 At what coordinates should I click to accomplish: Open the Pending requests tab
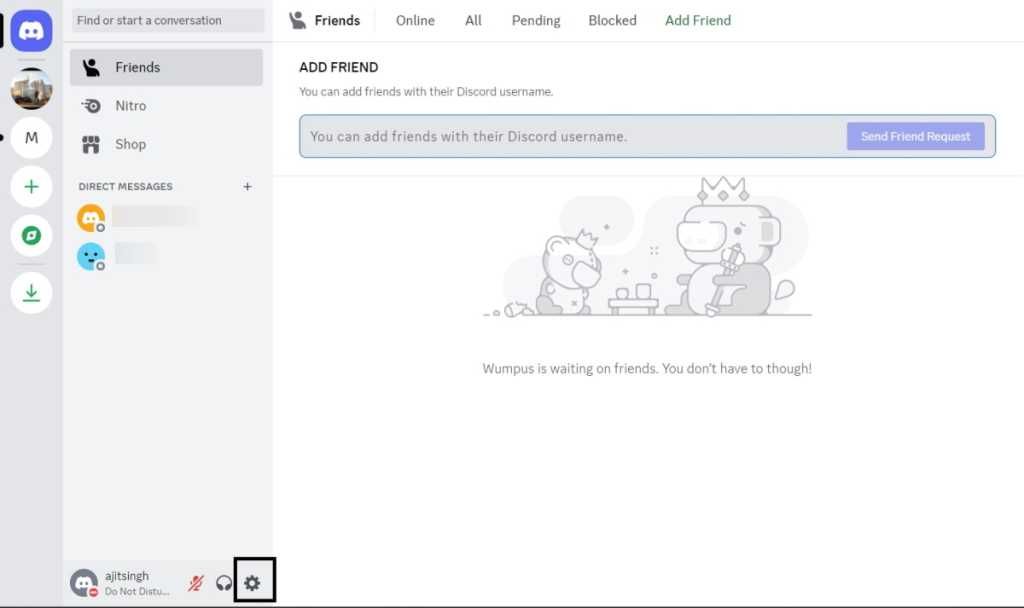536,20
